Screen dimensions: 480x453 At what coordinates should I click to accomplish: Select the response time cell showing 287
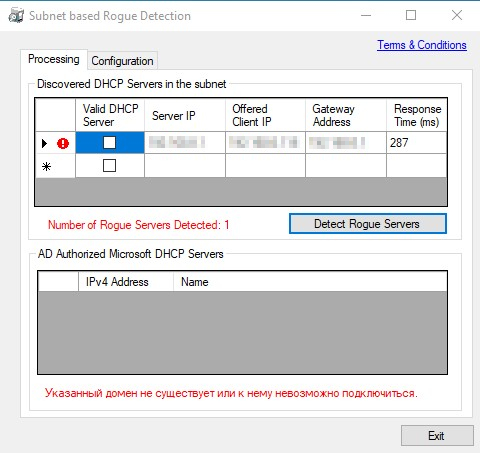pyautogui.click(x=416, y=143)
